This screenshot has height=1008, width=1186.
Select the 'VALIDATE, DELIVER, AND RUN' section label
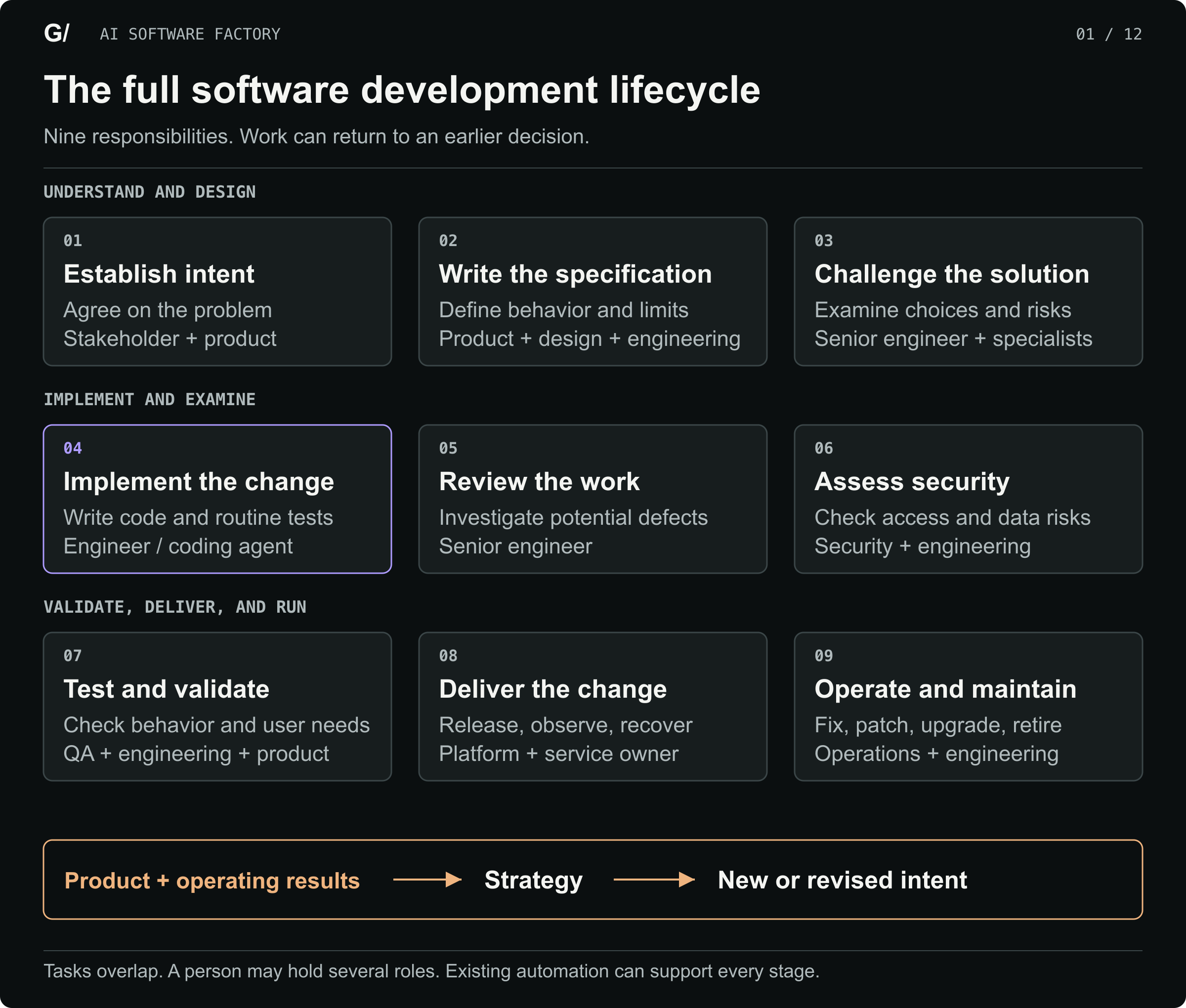(175, 607)
